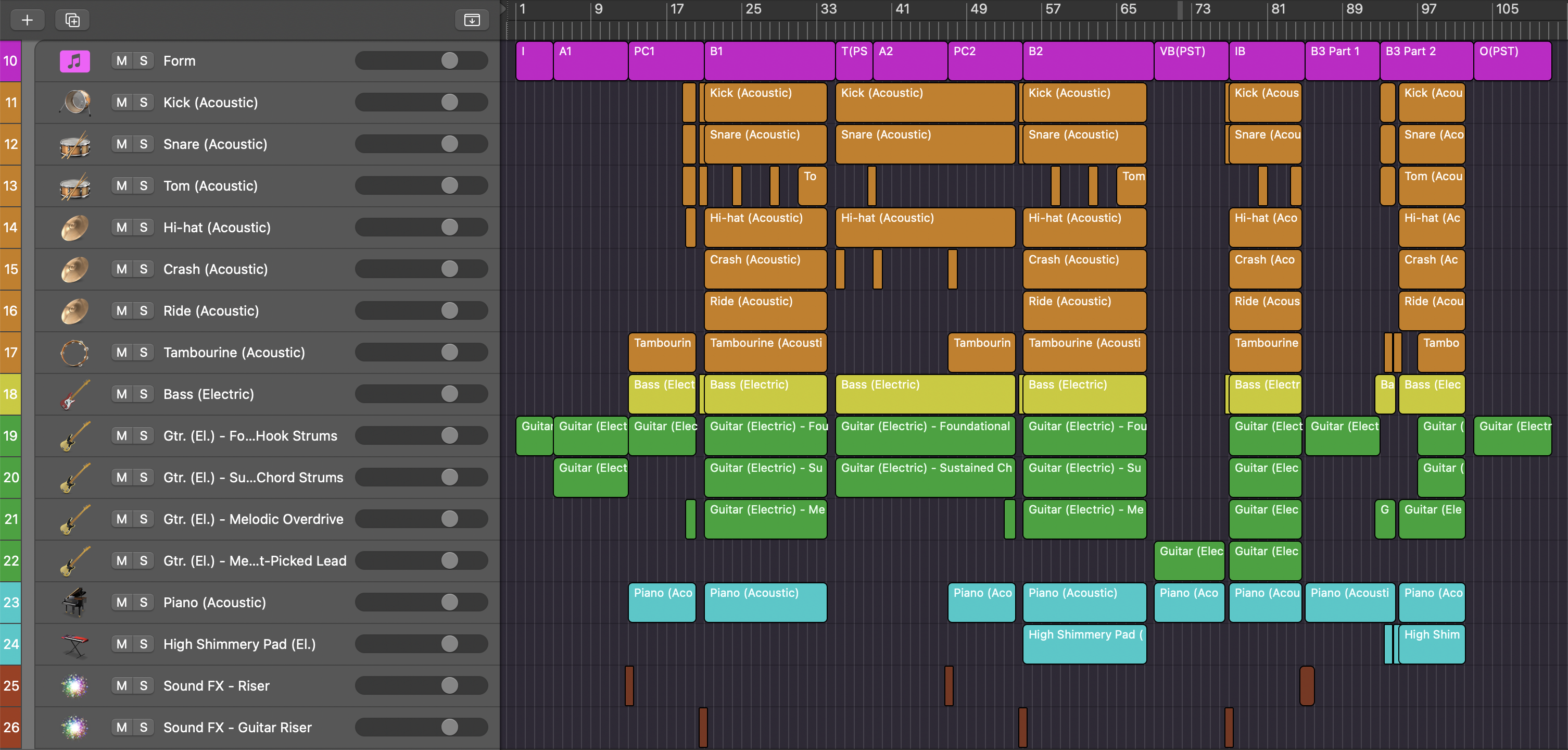Adjust the Tom (Acoustic) volume slider
This screenshot has height=750, width=1568.
pyautogui.click(x=449, y=185)
